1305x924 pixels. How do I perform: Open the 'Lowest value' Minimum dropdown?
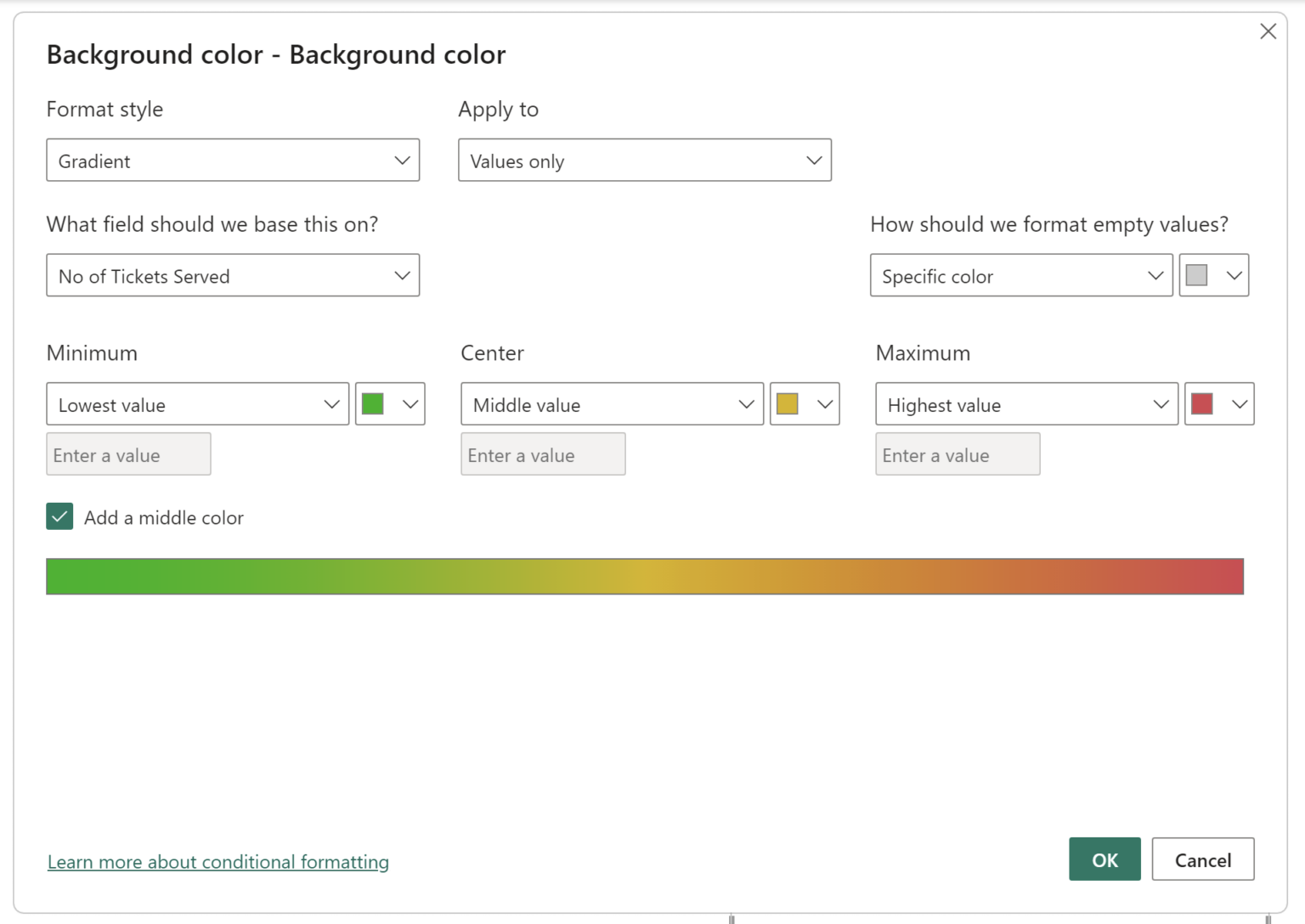click(x=197, y=404)
